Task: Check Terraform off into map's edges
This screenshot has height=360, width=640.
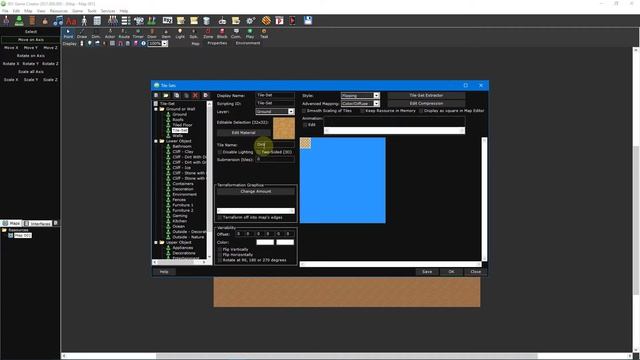Action: pyautogui.click(x=220, y=218)
